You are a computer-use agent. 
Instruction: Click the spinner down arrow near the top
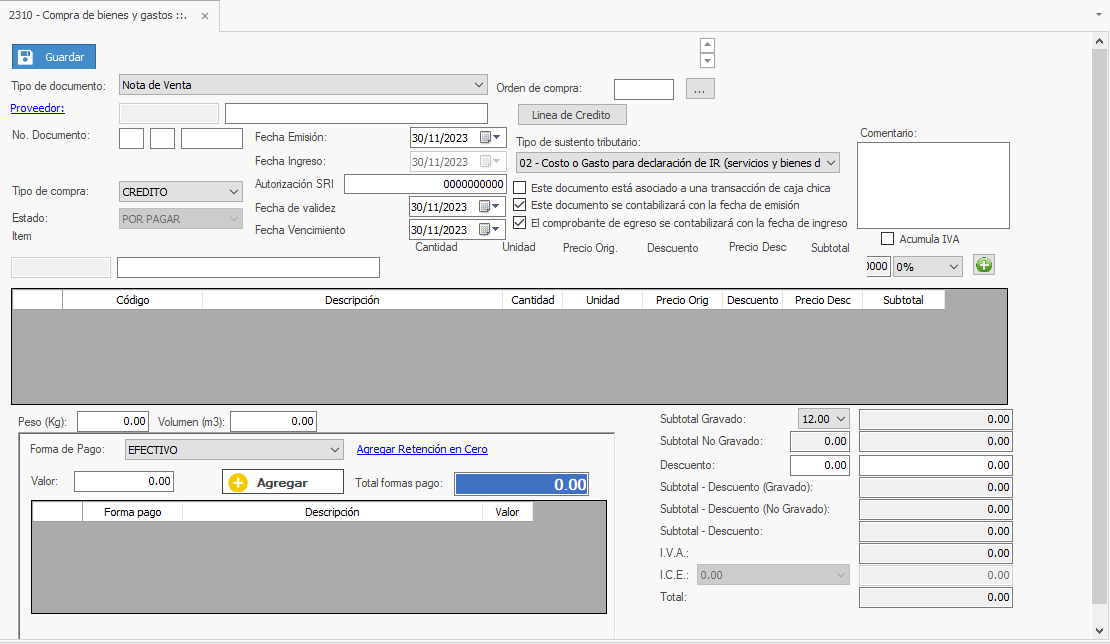point(707,61)
